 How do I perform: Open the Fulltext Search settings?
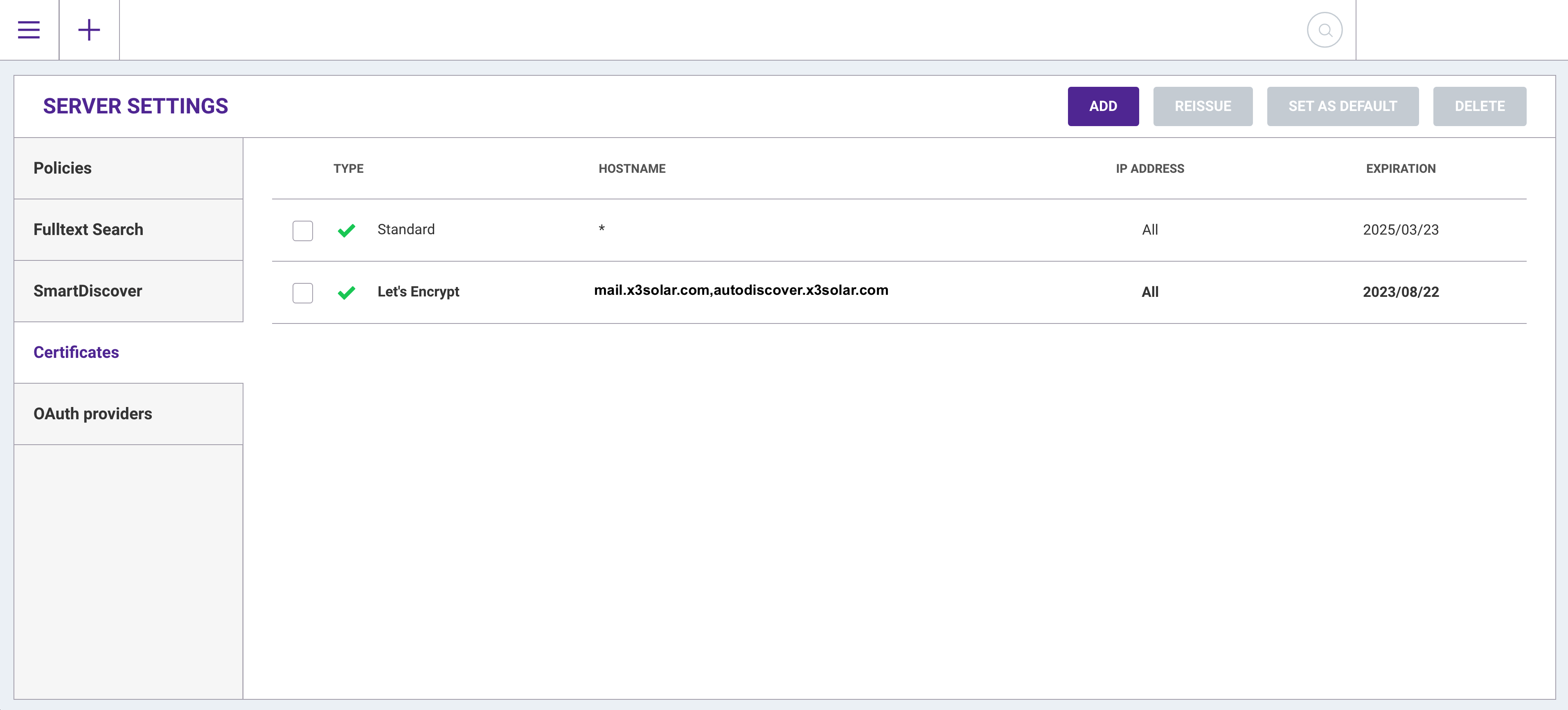click(x=89, y=230)
